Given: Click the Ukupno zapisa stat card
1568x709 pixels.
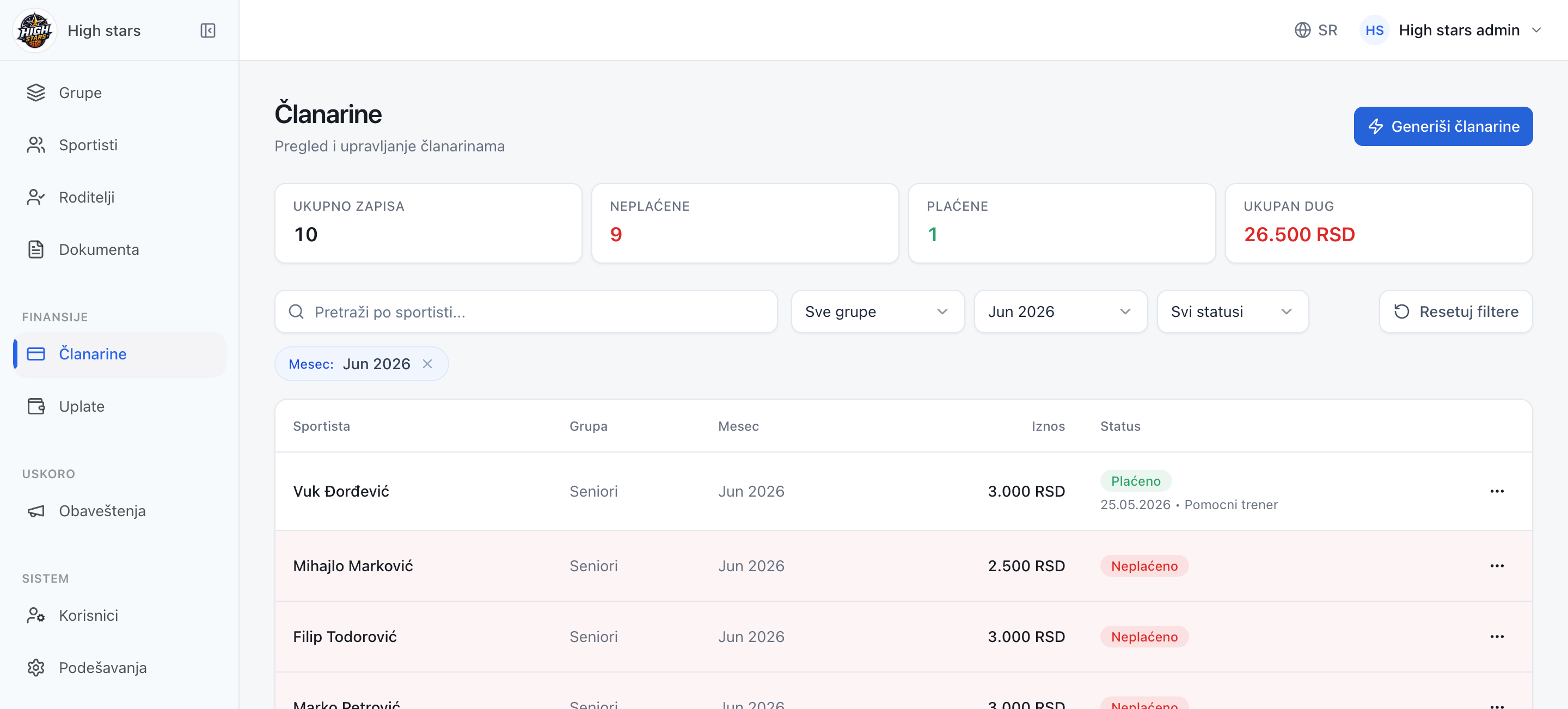Looking at the screenshot, I should (x=428, y=223).
